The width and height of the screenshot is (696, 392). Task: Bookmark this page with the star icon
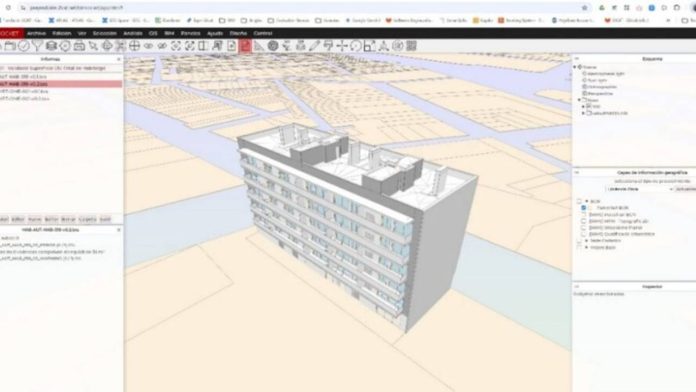(585, 8)
